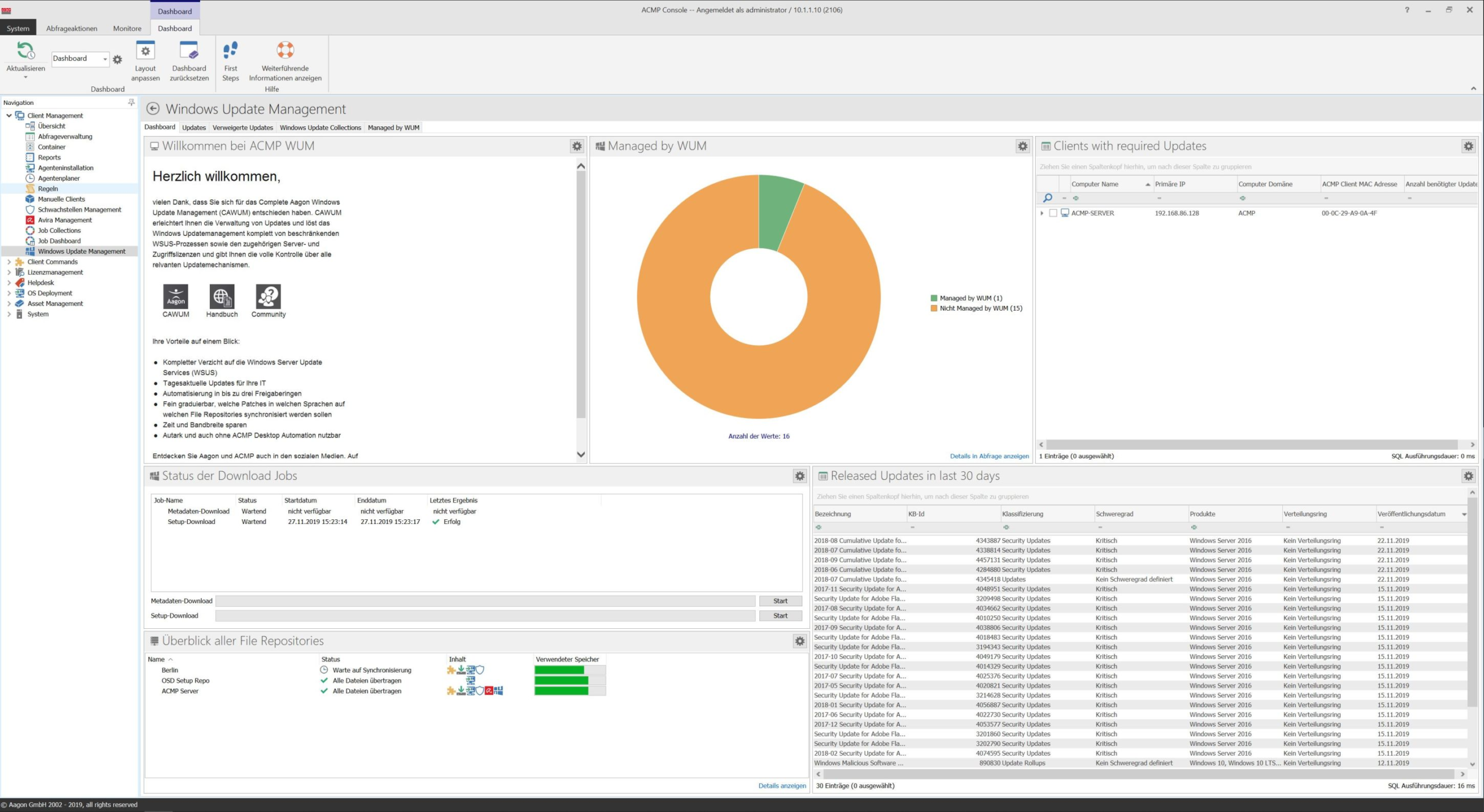1484x812 pixels.
Task: Select the OSD Setup Repo repository row
Action: click(x=377, y=680)
